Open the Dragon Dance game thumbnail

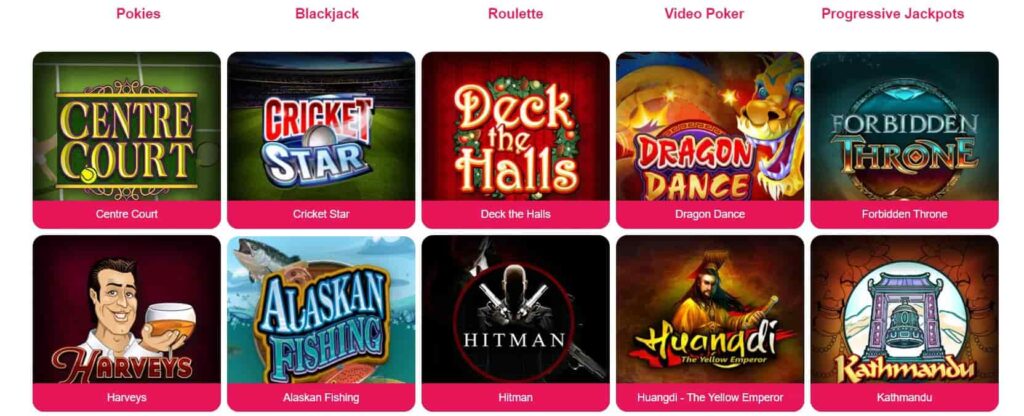pos(710,126)
